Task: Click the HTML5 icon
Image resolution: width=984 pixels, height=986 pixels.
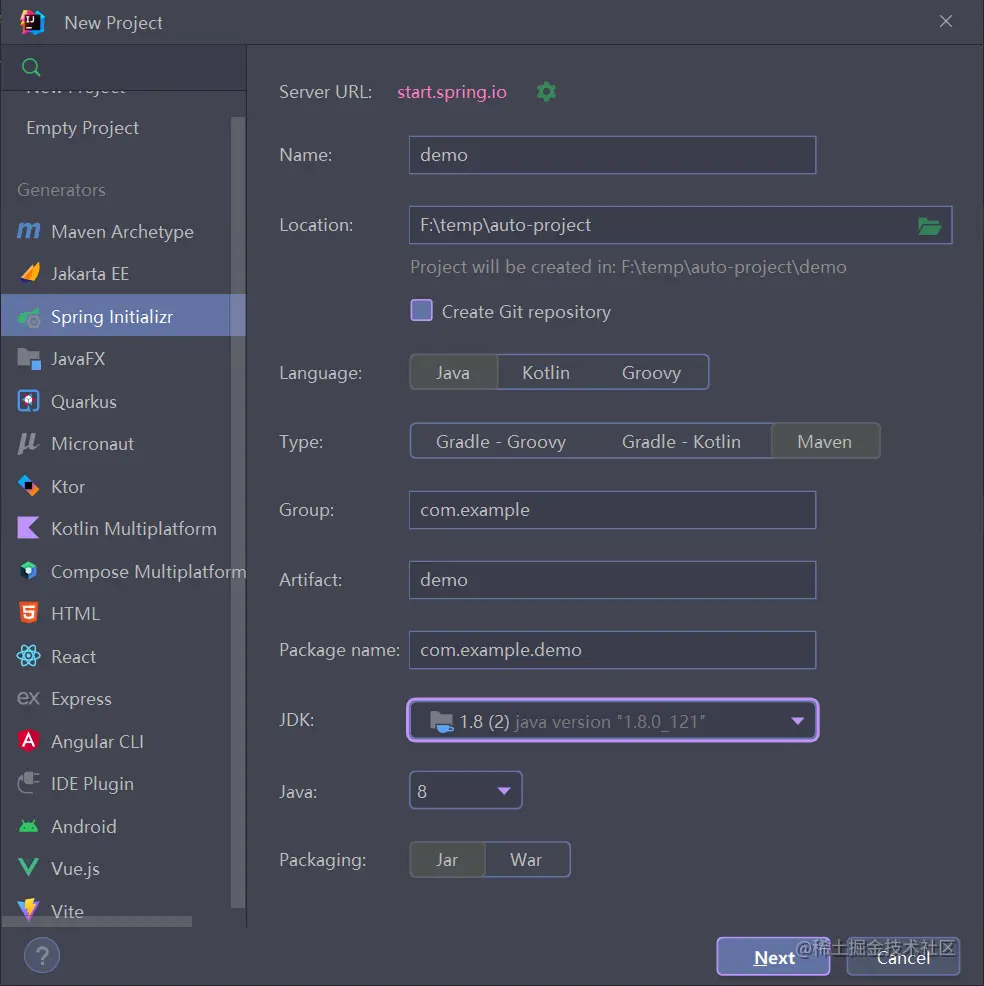Action: (28, 613)
